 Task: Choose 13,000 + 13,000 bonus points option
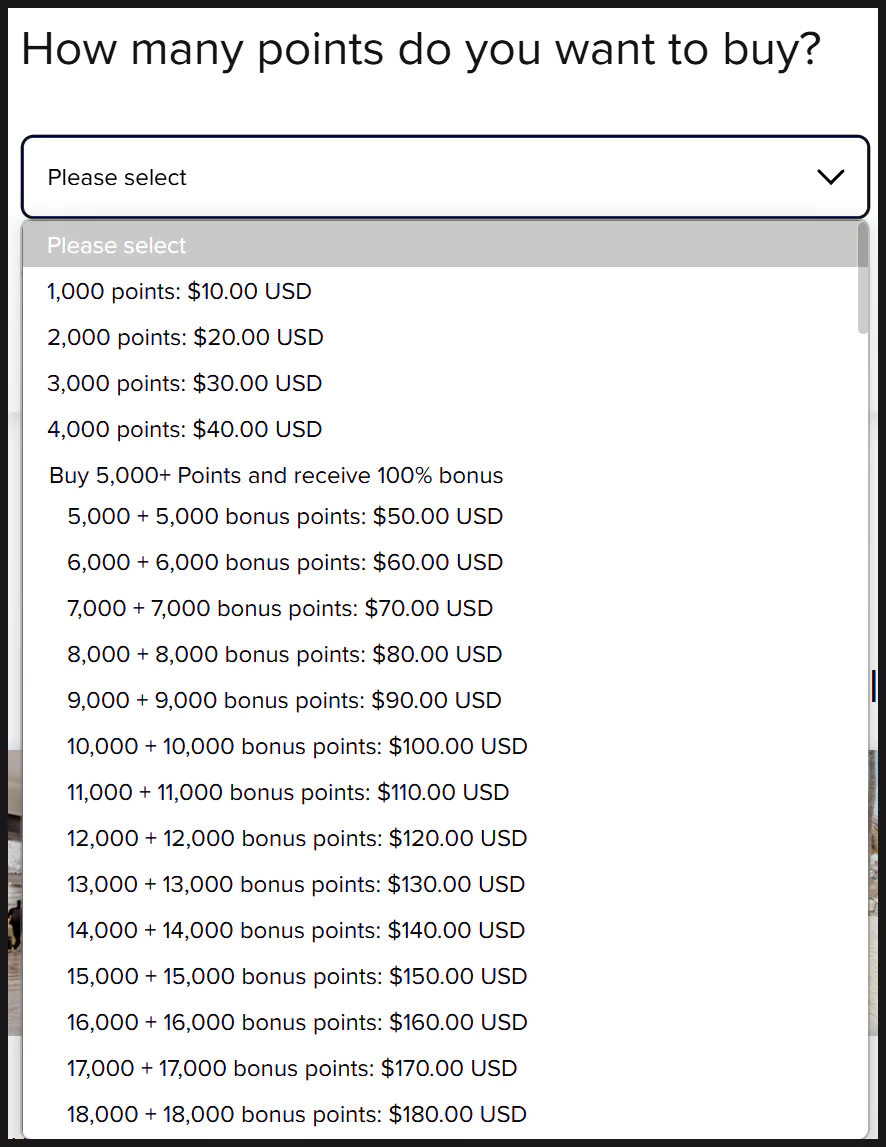pos(296,885)
